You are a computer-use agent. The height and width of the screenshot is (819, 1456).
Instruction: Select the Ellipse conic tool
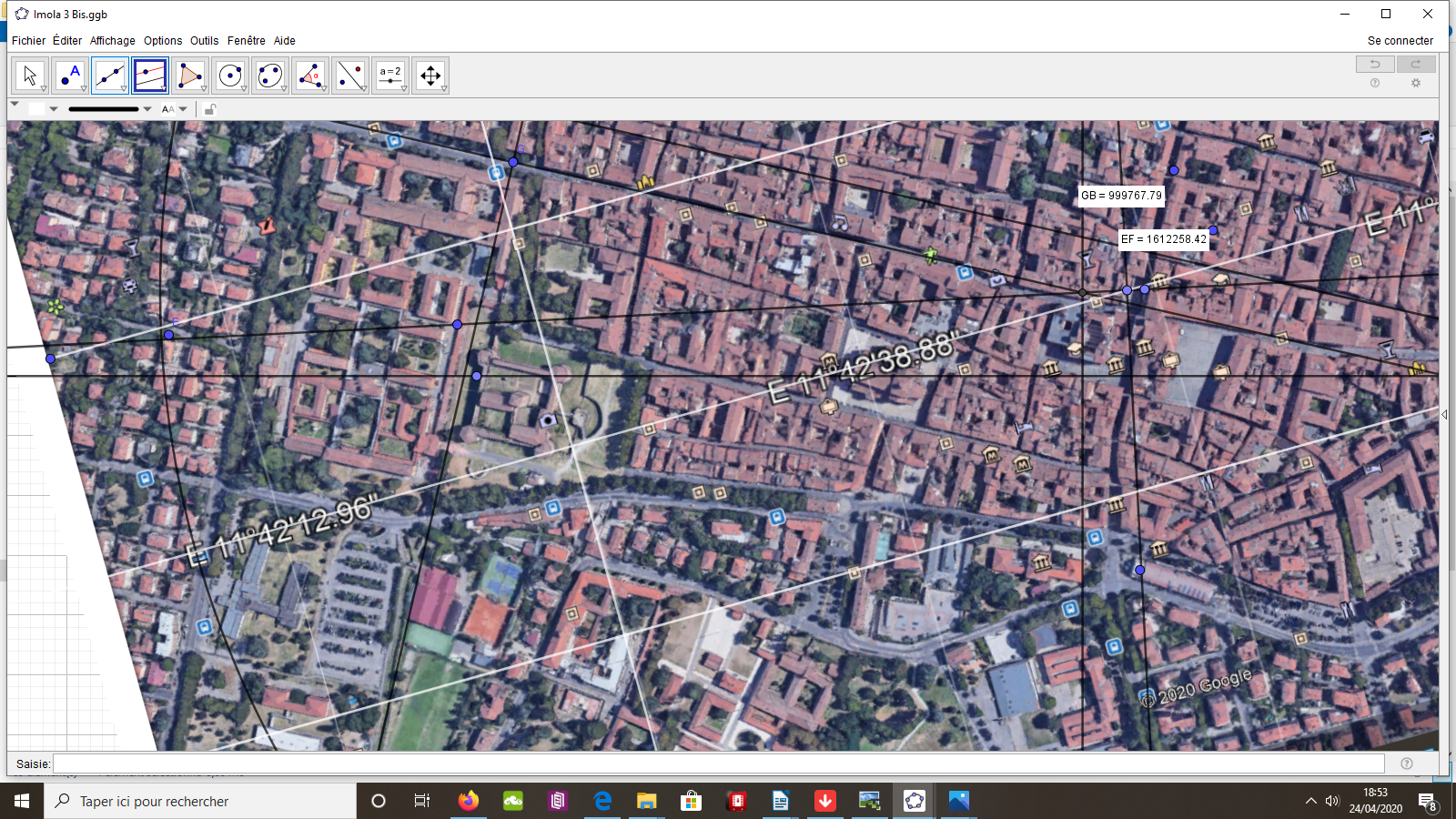tap(270, 76)
